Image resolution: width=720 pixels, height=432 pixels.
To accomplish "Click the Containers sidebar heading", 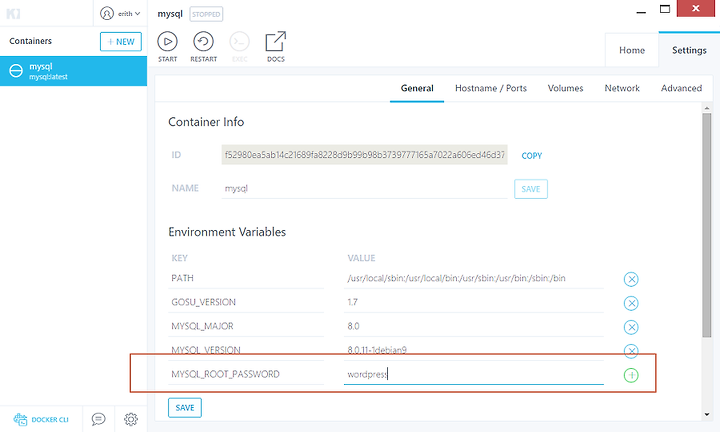I will [30, 41].
